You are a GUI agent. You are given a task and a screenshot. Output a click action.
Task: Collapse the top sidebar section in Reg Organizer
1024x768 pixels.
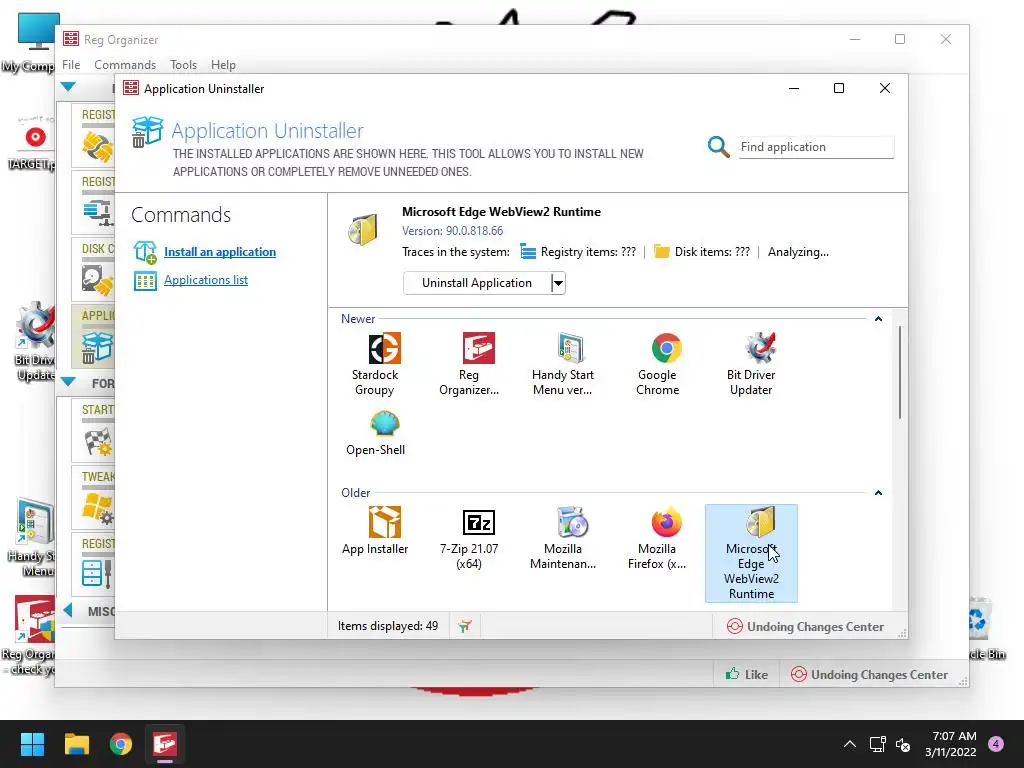[x=68, y=87]
